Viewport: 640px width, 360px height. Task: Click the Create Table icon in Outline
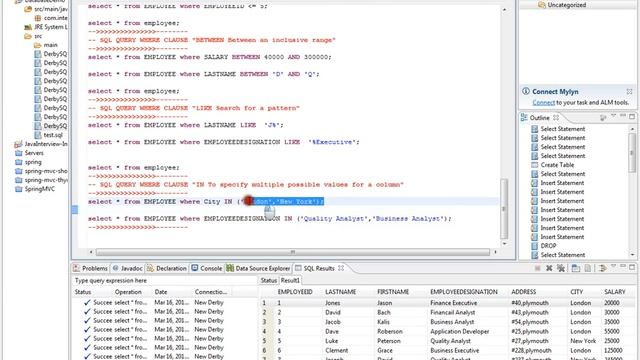(x=534, y=165)
